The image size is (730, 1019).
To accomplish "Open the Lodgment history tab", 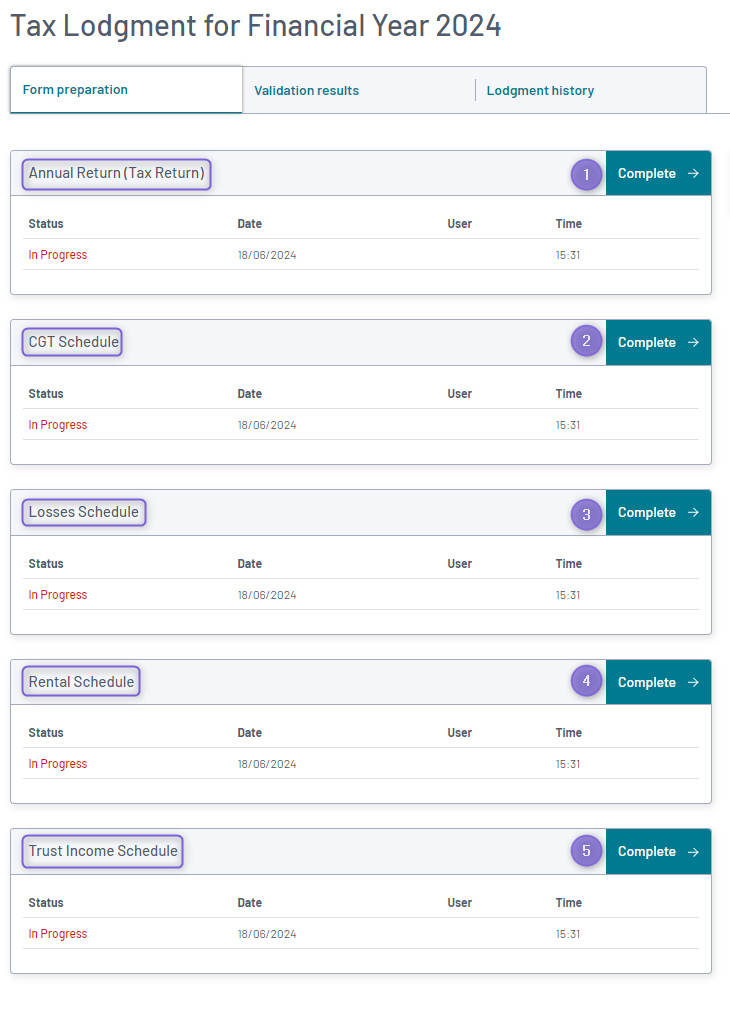I will (540, 91).
